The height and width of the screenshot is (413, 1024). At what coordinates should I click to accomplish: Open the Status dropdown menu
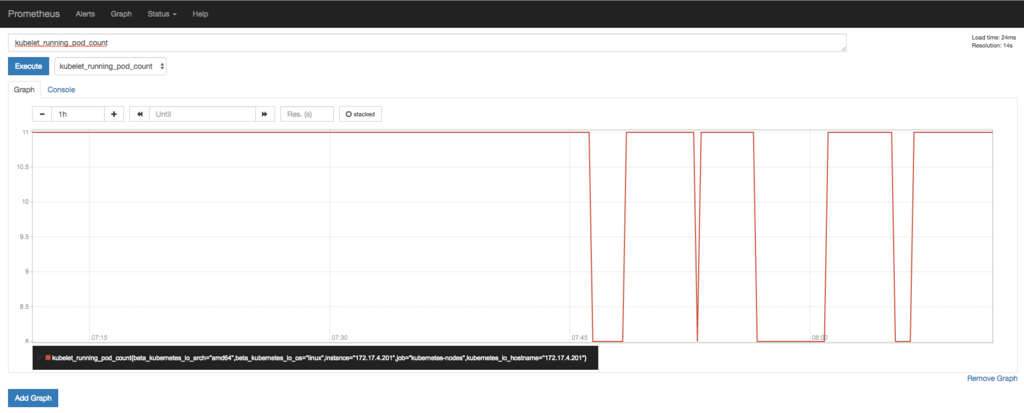(162, 14)
